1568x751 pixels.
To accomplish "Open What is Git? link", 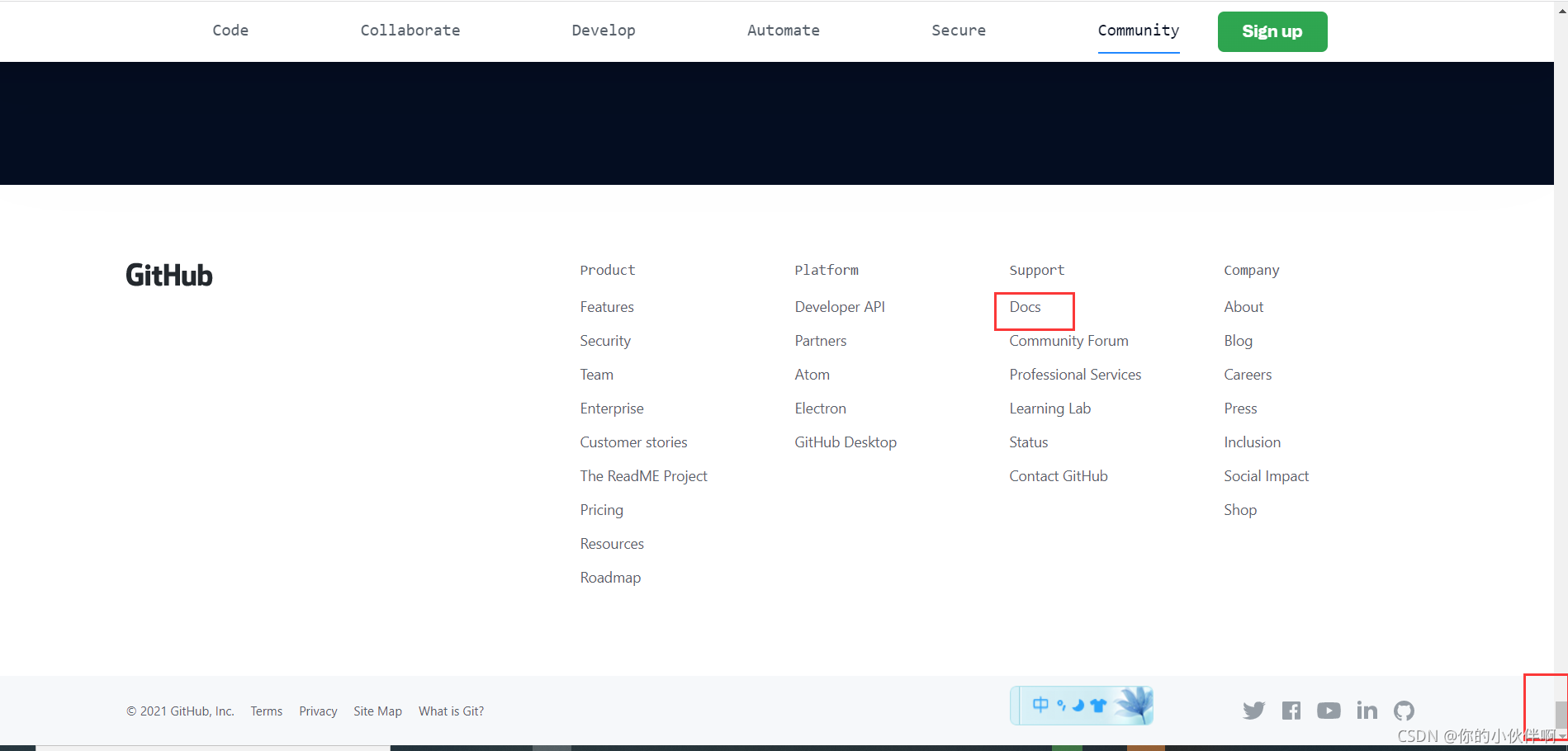I will pos(451,711).
